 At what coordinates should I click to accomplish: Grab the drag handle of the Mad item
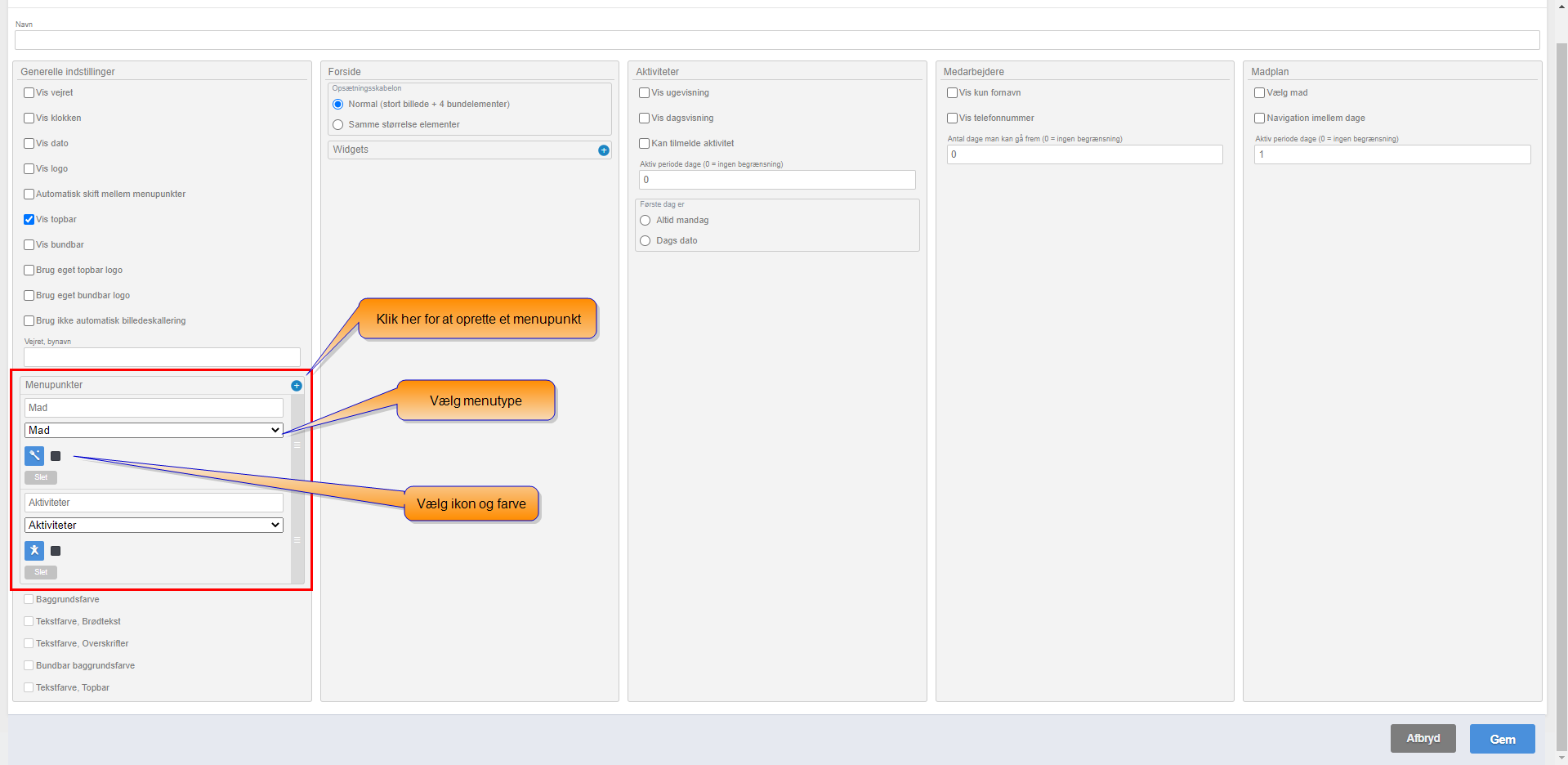click(297, 445)
